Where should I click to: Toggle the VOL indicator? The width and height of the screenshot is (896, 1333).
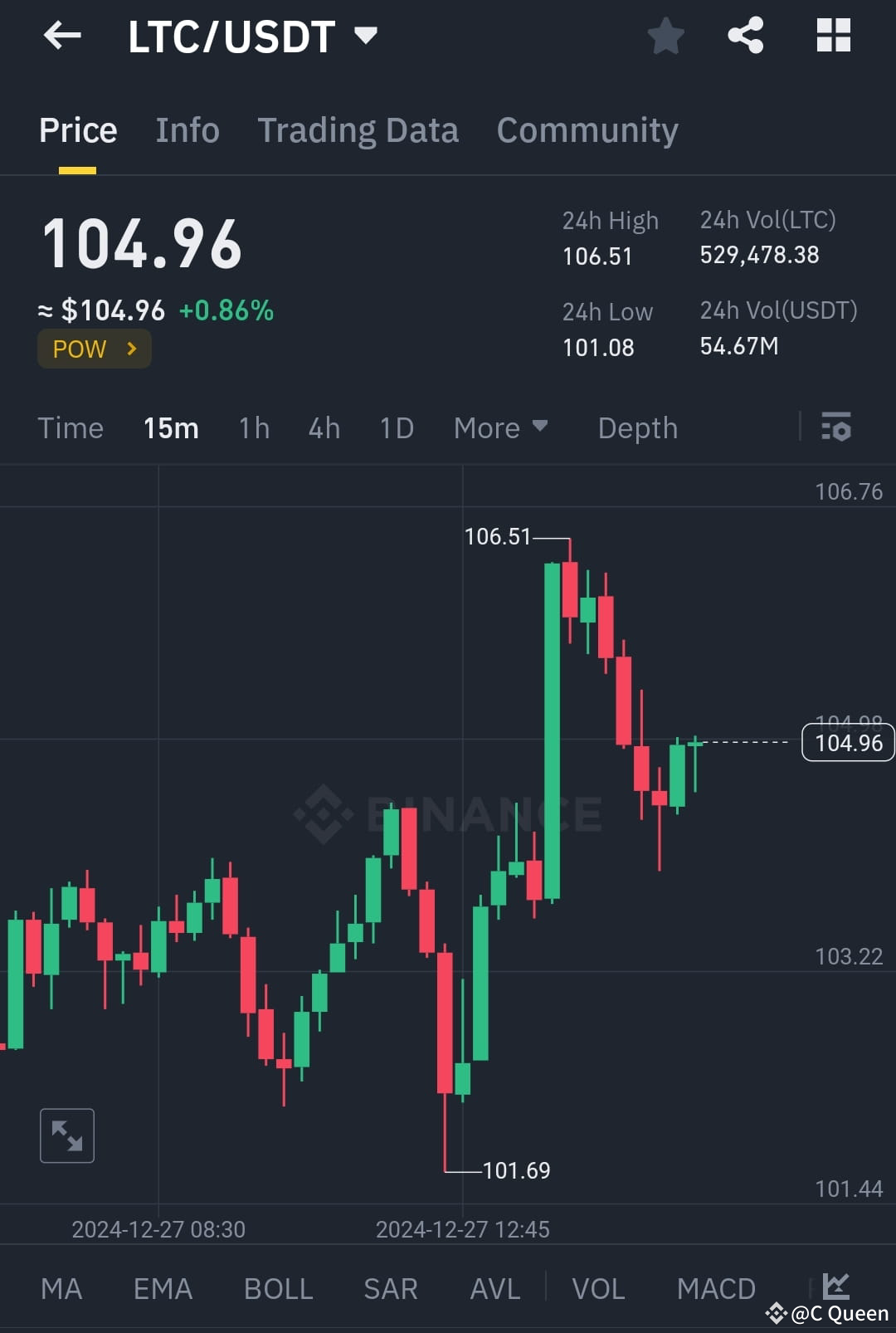597,1287
